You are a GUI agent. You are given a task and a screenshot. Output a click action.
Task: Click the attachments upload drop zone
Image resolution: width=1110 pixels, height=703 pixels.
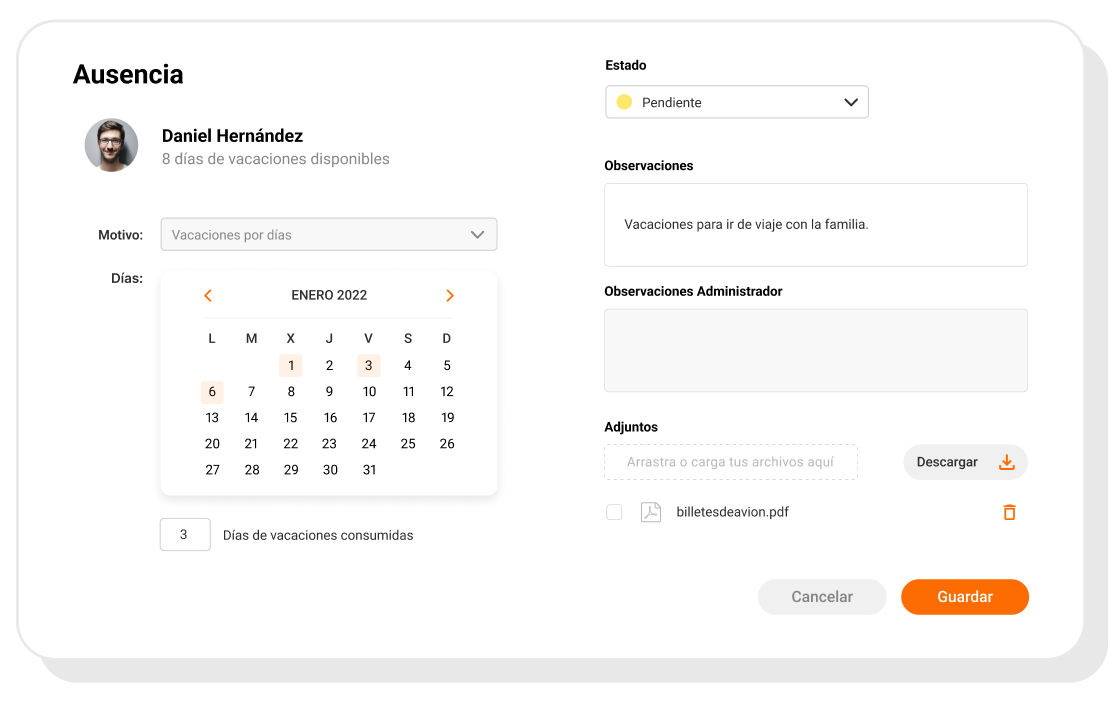[731, 462]
